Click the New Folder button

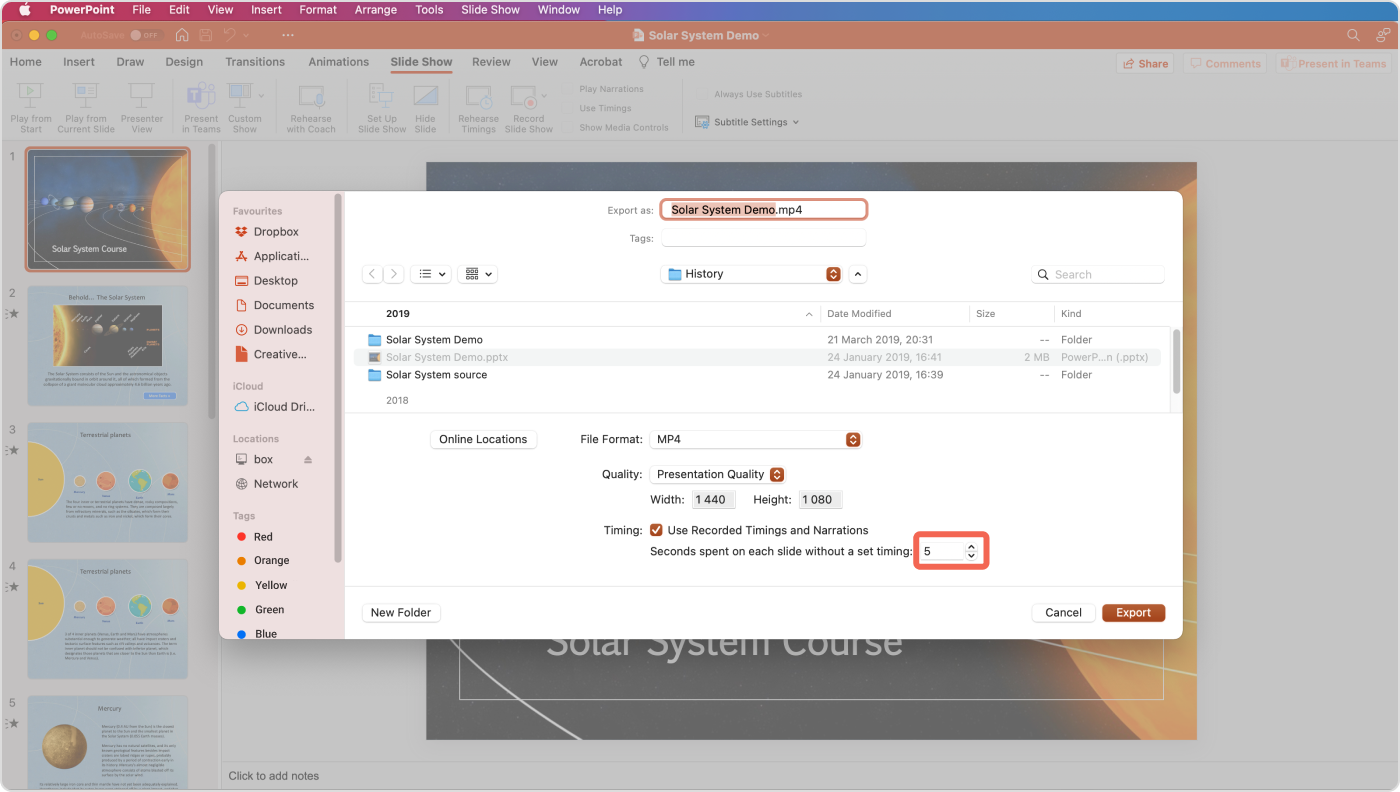(x=401, y=613)
